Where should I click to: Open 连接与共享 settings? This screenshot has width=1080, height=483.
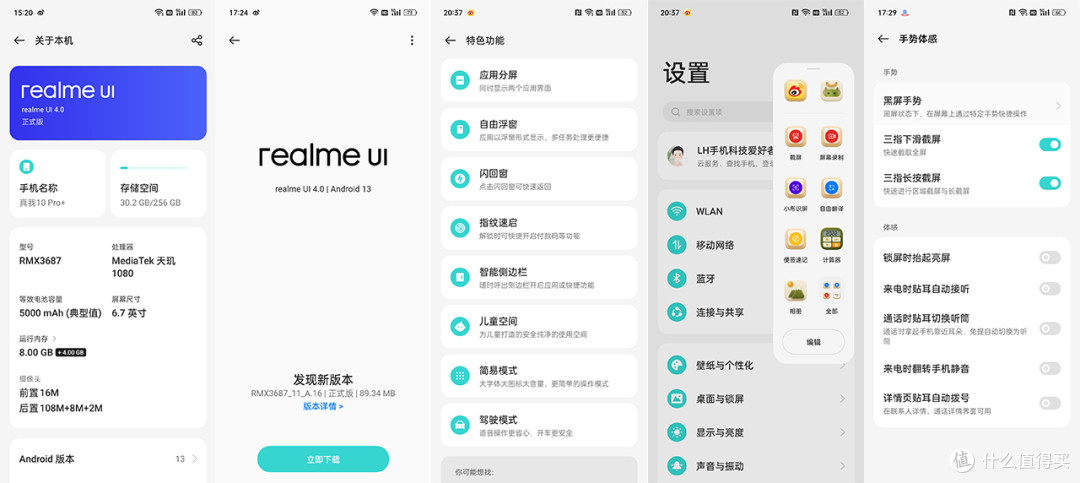click(x=716, y=312)
